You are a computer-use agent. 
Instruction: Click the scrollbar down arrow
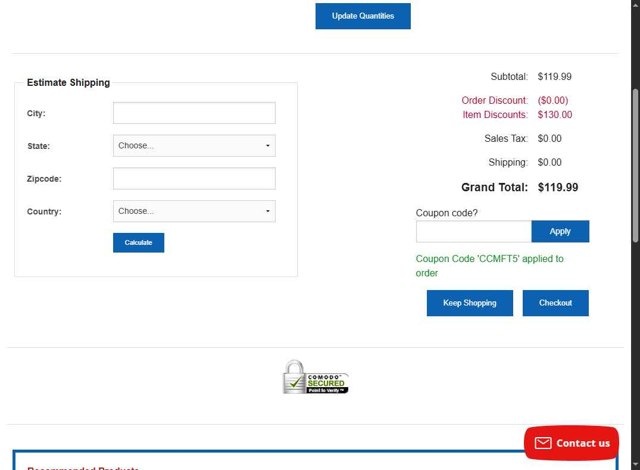pyautogui.click(x=636, y=465)
